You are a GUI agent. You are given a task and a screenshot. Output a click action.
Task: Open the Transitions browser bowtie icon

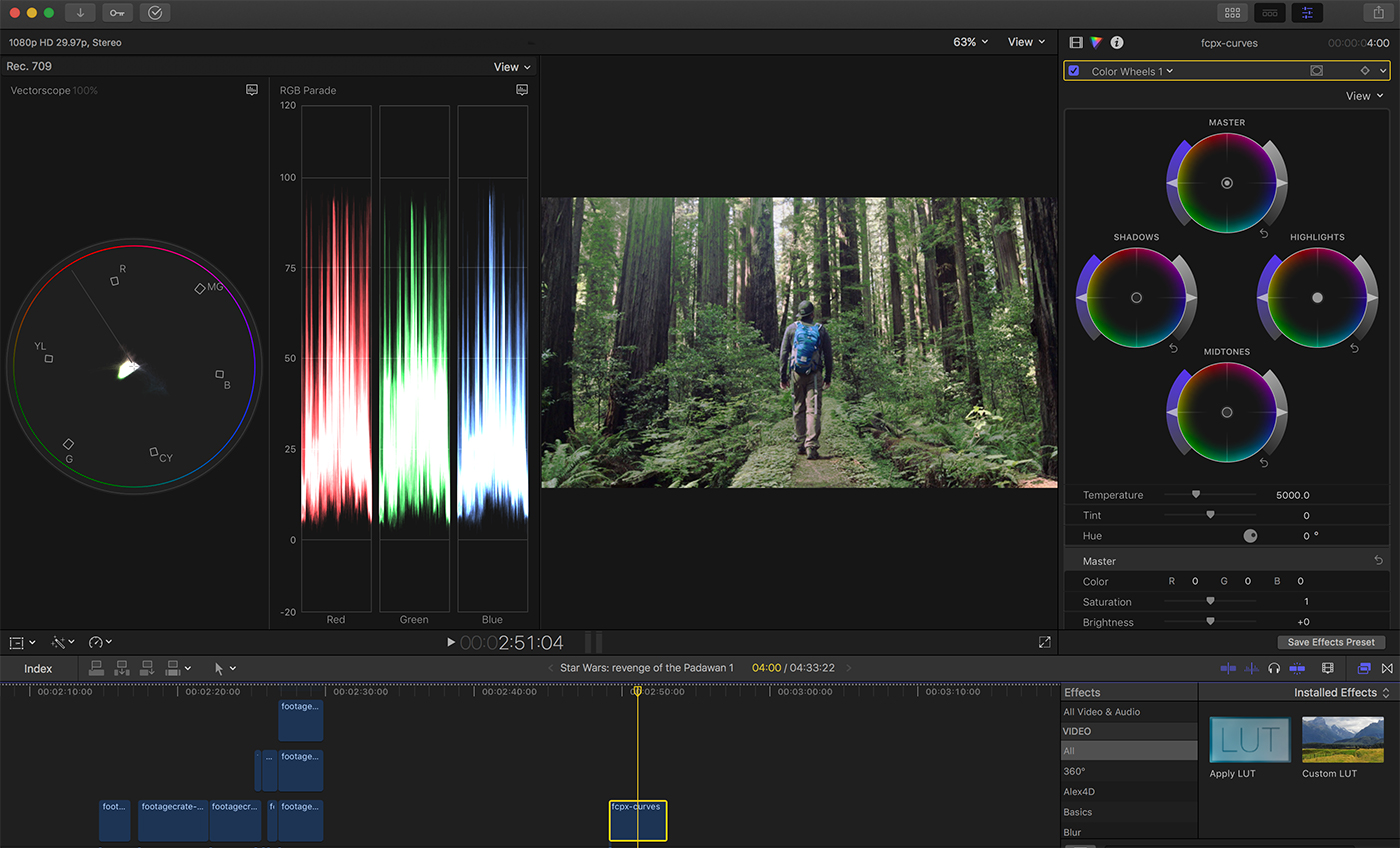click(1389, 668)
